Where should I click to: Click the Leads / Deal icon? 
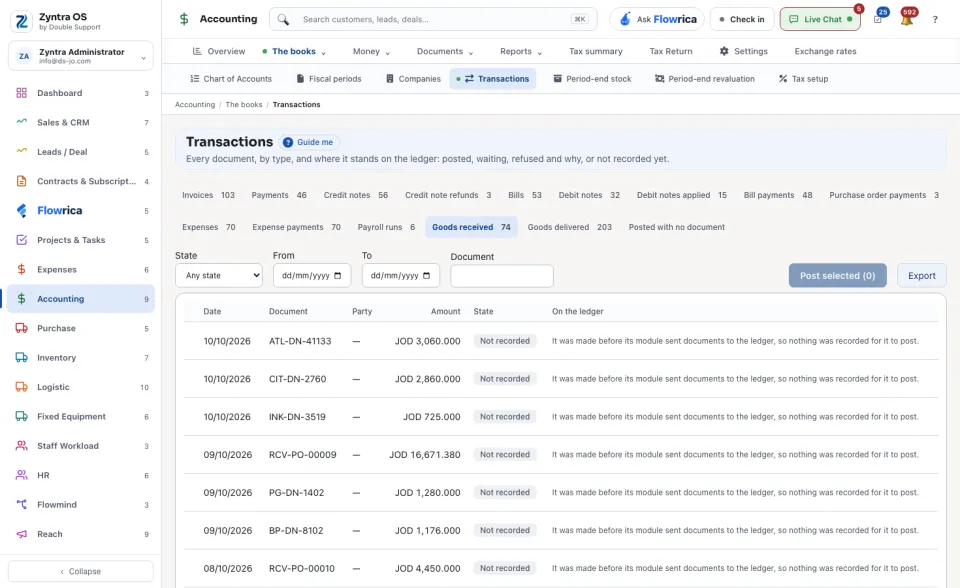click(21, 151)
